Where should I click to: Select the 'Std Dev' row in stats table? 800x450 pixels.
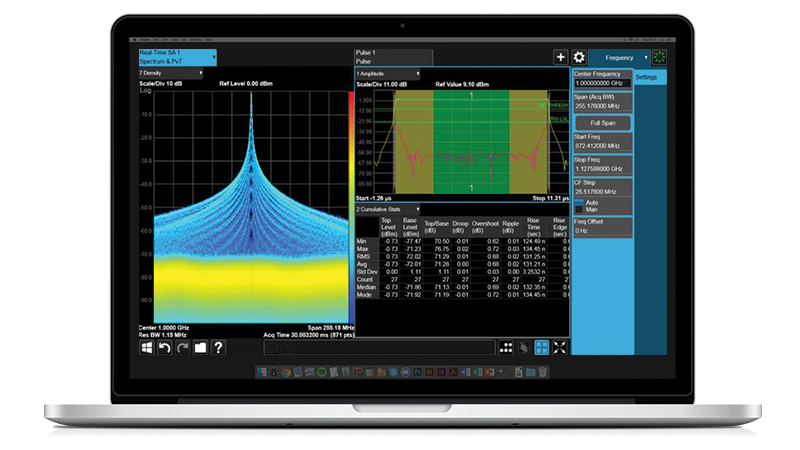pyautogui.click(x=462, y=272)
